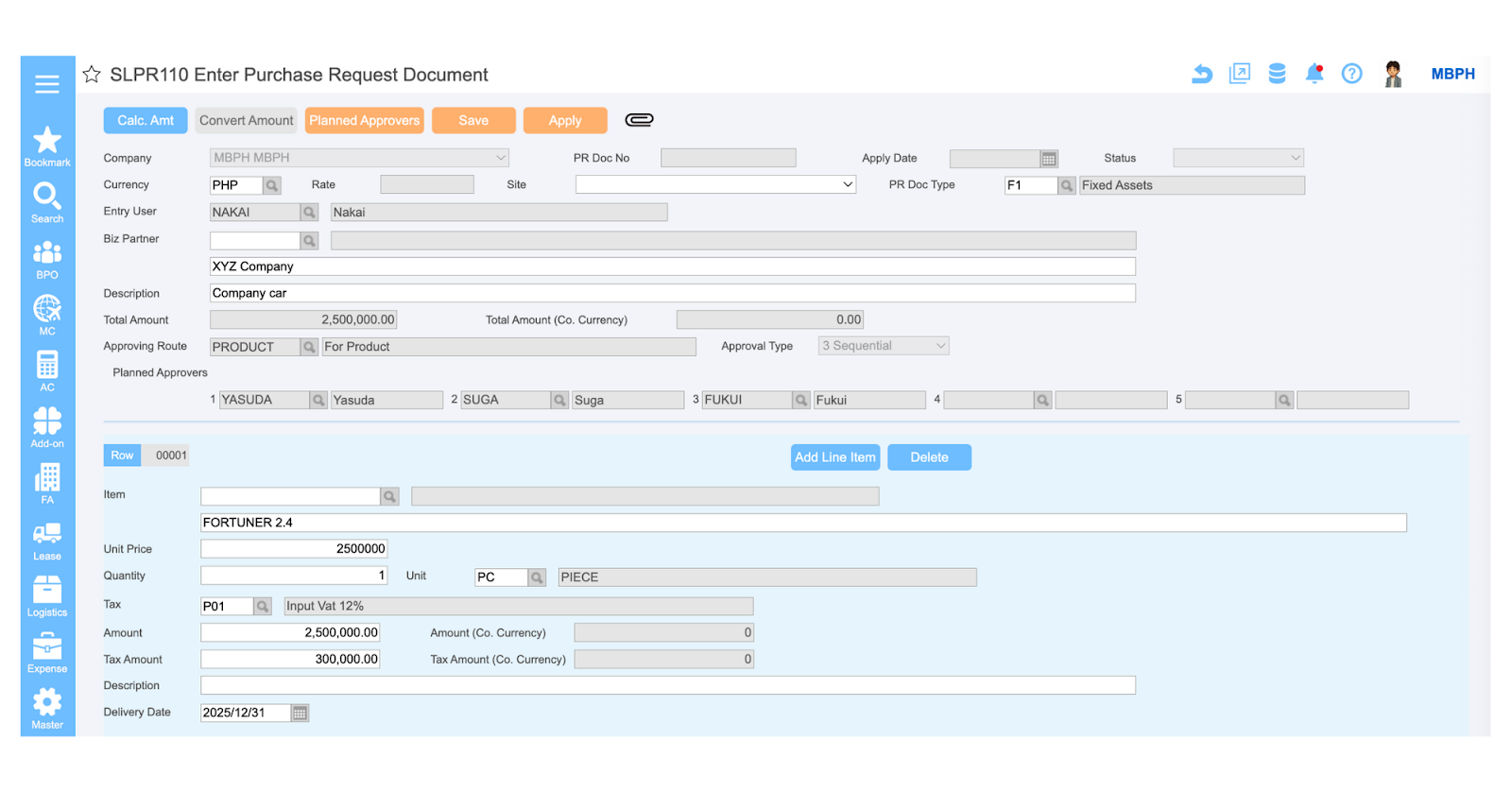Open the Master settings module

(x=47, y=709)
